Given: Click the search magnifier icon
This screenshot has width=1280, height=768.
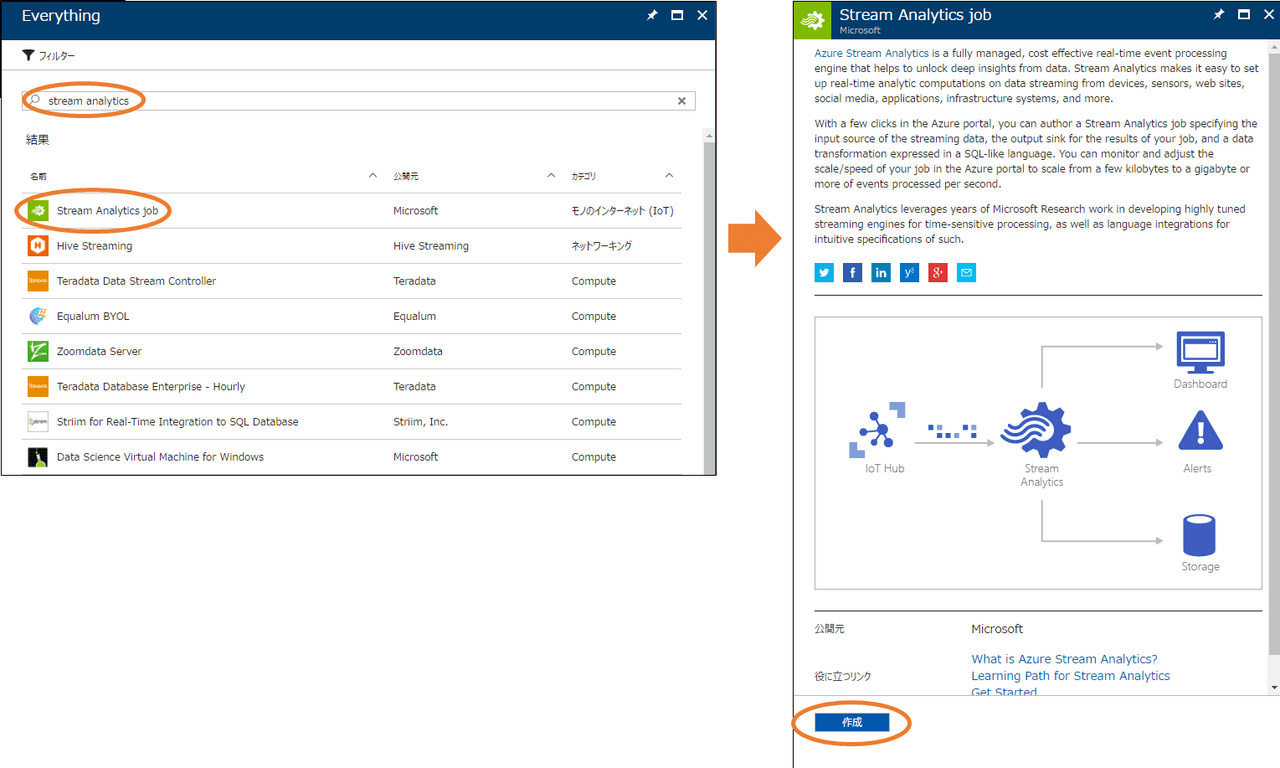Looking at the screenshot, I should [34, 100].
